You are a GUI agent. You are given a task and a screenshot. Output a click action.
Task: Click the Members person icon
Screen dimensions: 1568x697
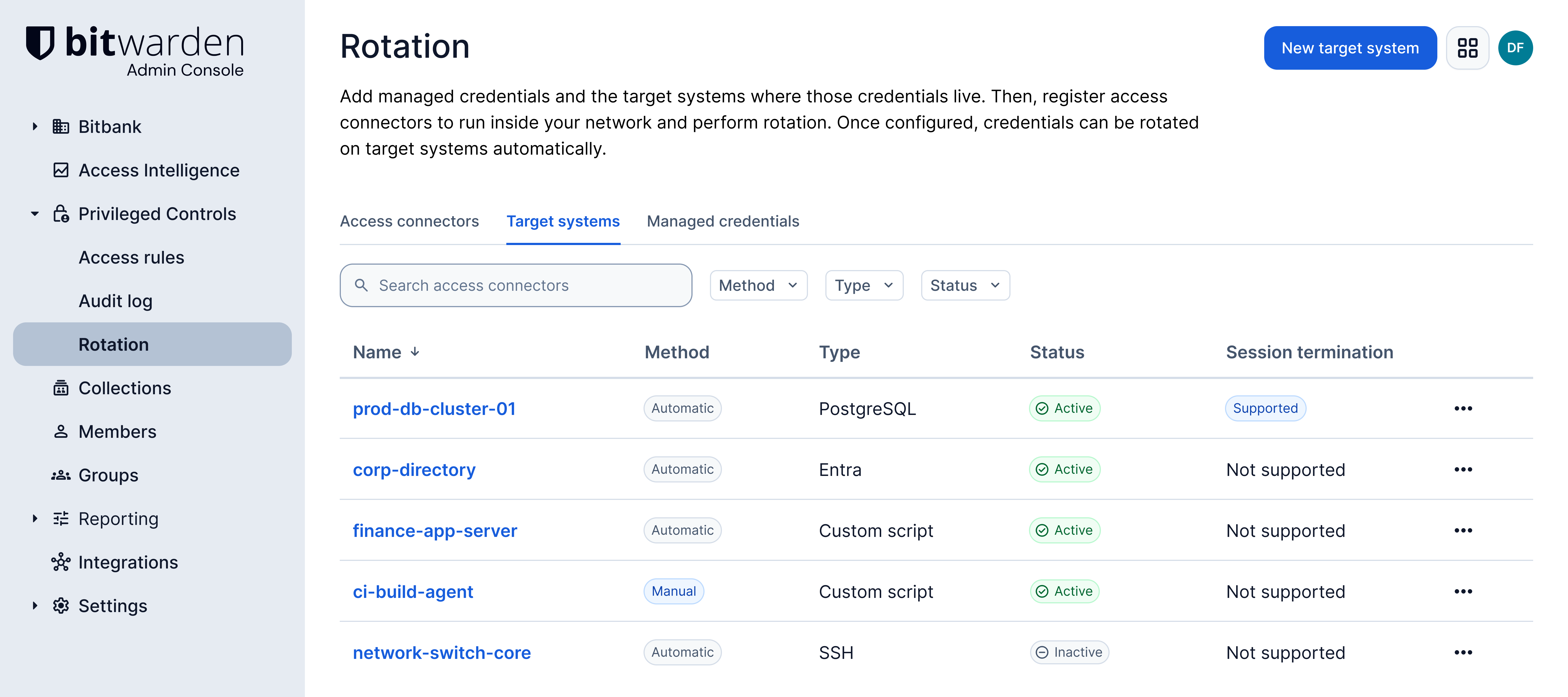click(61, 432)
